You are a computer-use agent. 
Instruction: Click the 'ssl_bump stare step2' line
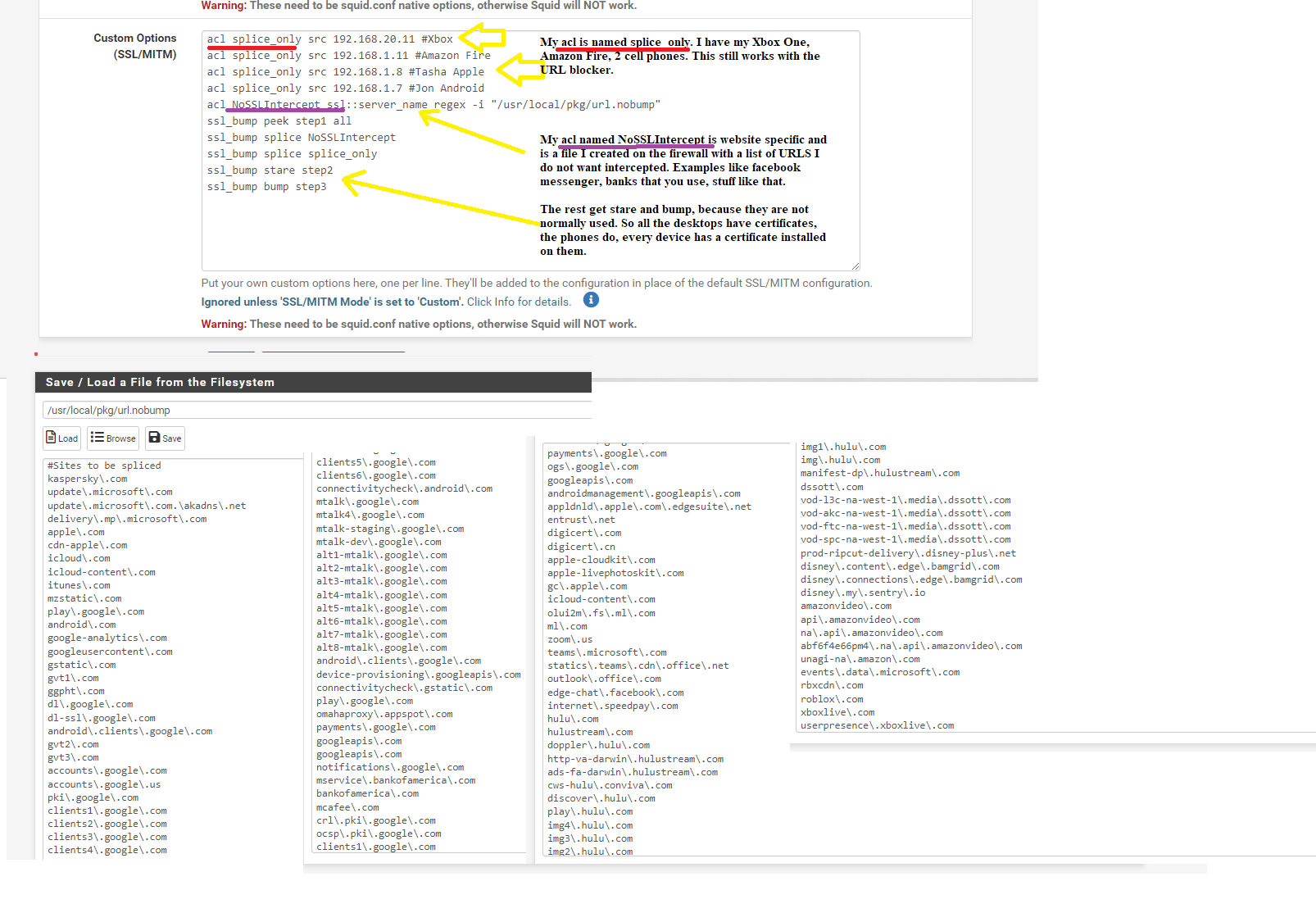coord(270,170)
